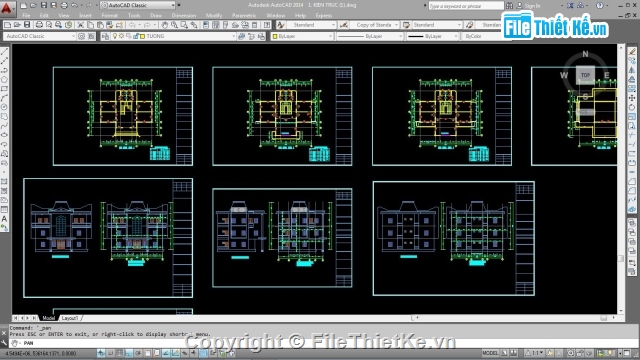
Task: Open the Dimension menu
Action: pyautogui.click(x=184, y=16)
